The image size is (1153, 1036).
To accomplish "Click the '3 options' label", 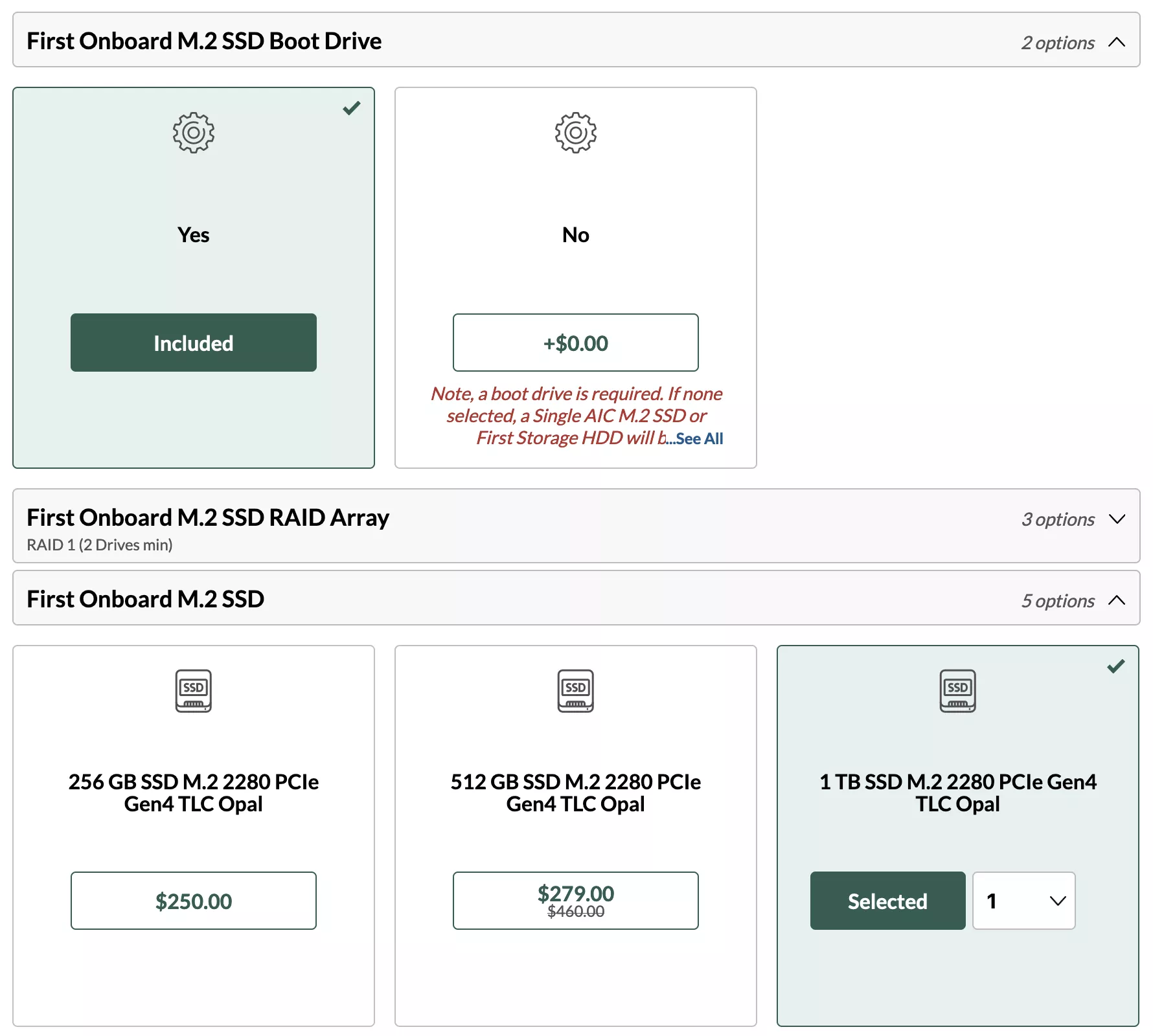I will coord(1058,519).
